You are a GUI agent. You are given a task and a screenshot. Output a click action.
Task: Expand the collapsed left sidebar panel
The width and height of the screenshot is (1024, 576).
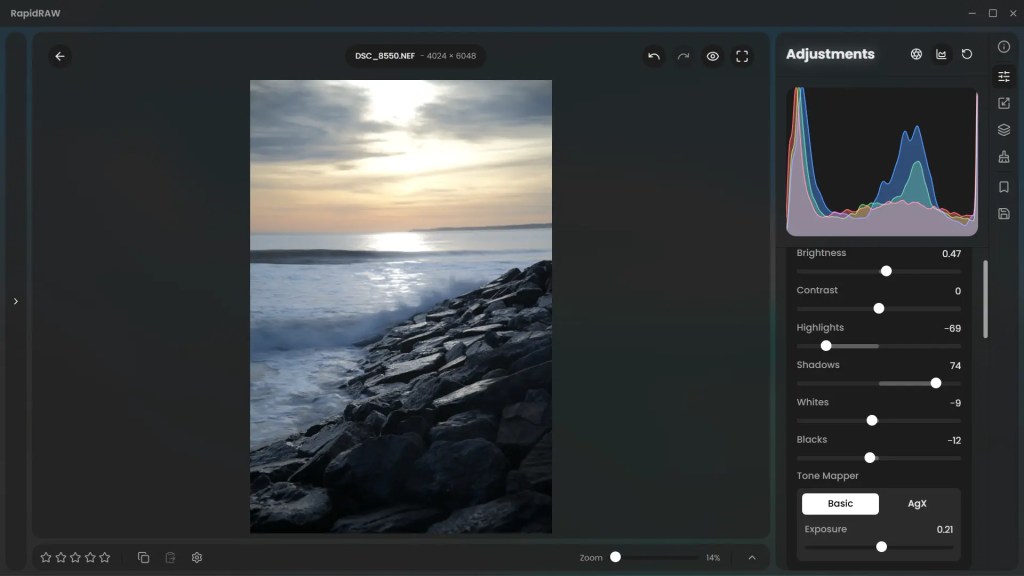pyautogui.click(x=15, y=301)
